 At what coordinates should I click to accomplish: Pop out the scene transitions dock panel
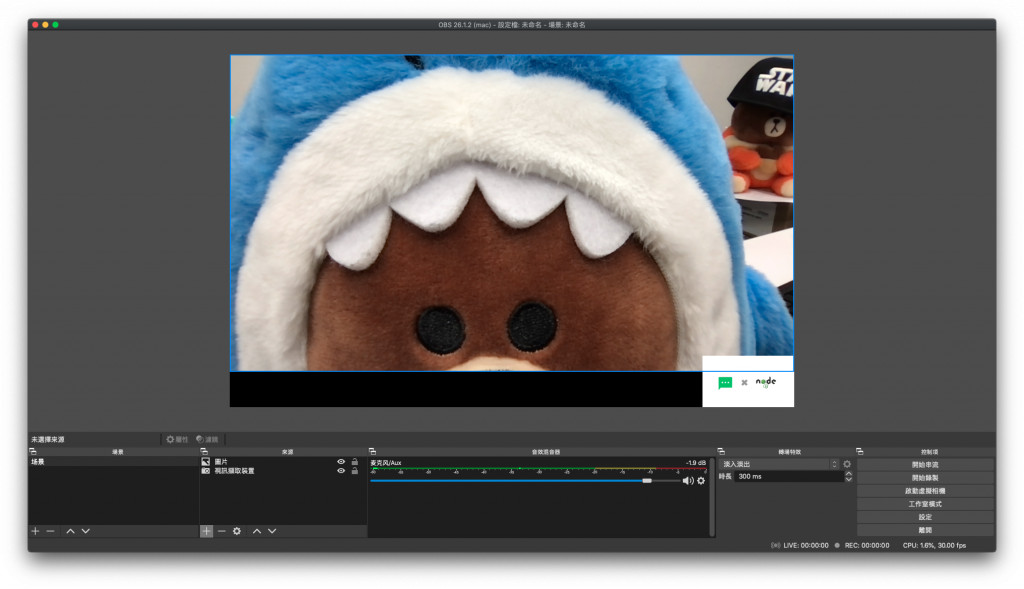pyautogui.click(x=721, y=451)
